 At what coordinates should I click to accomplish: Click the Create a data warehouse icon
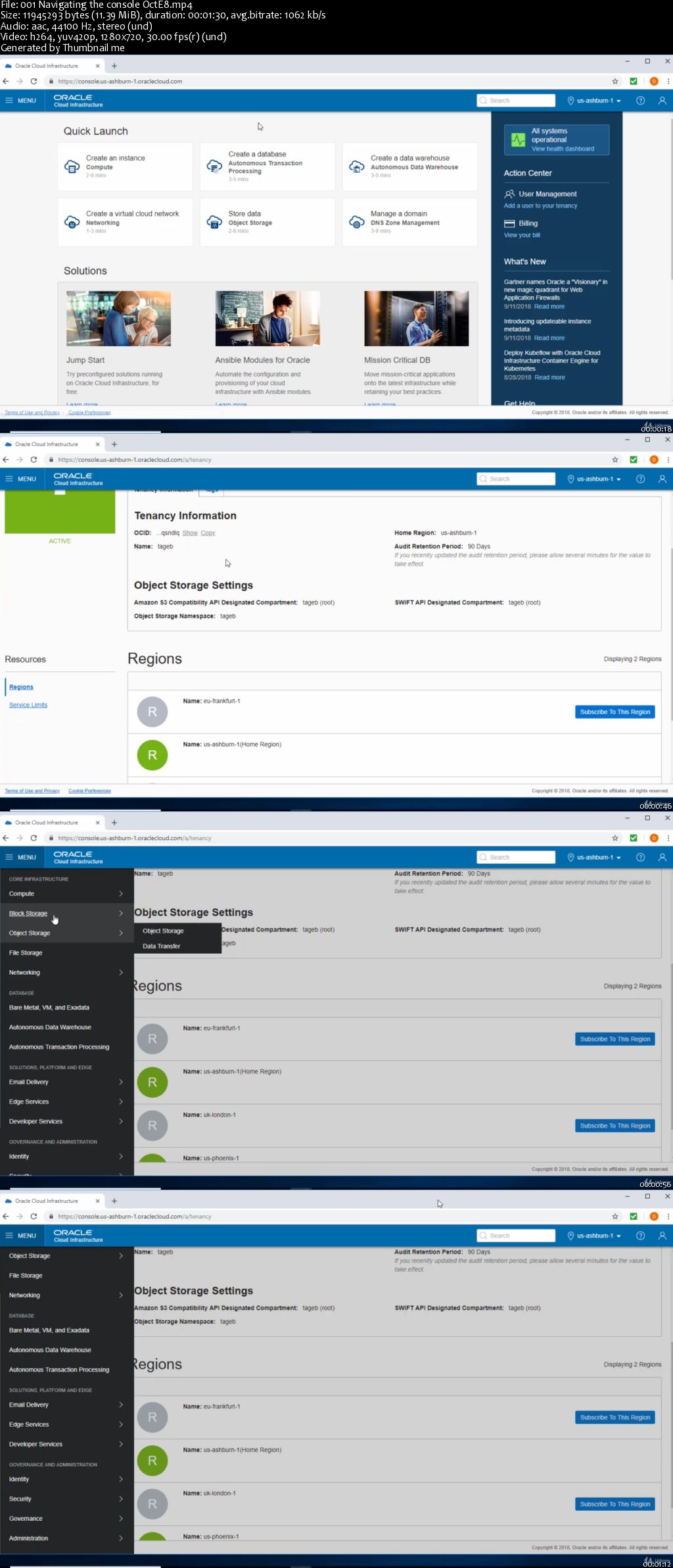coord(357,166)
